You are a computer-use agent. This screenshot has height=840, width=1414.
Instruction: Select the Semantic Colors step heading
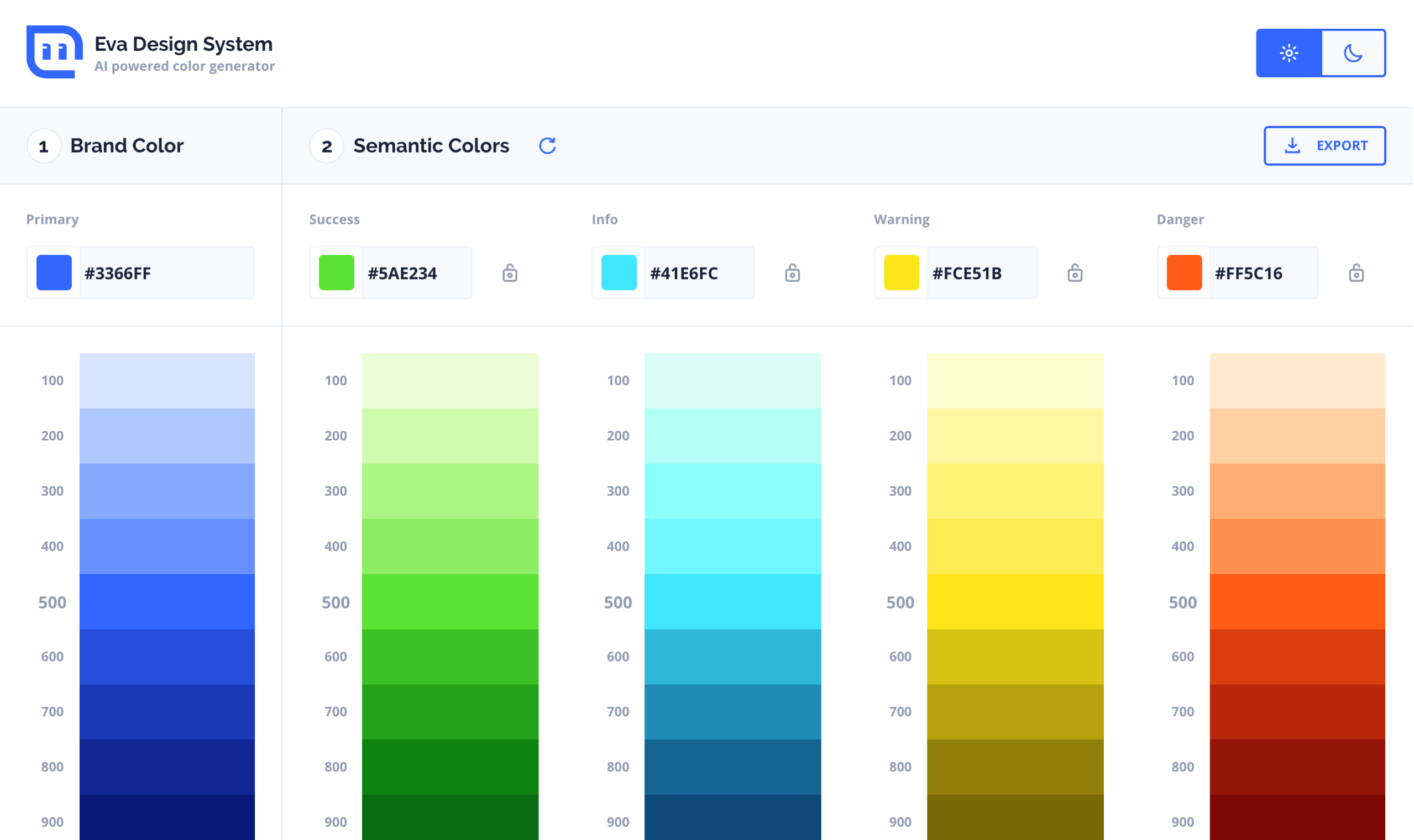tap(431, 146)
